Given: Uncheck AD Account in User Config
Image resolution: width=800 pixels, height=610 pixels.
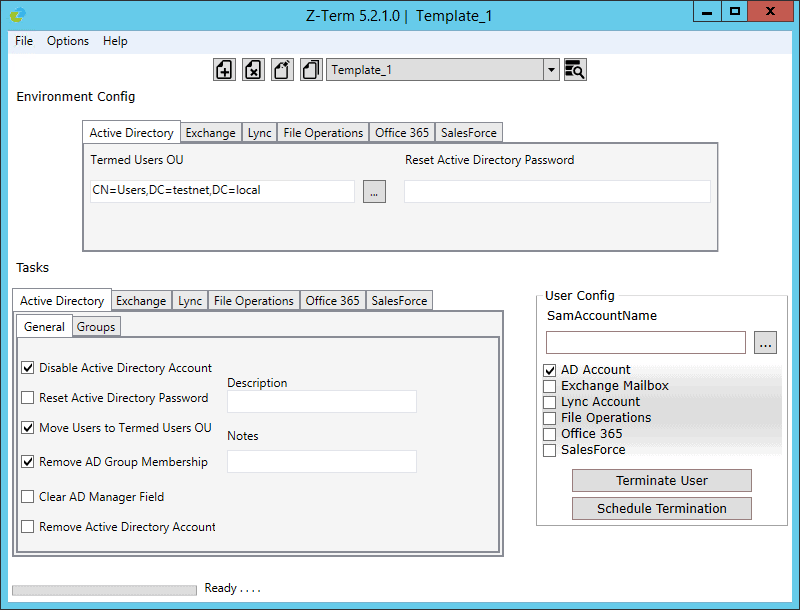Looking at the screenshot, I should [549, 370].
